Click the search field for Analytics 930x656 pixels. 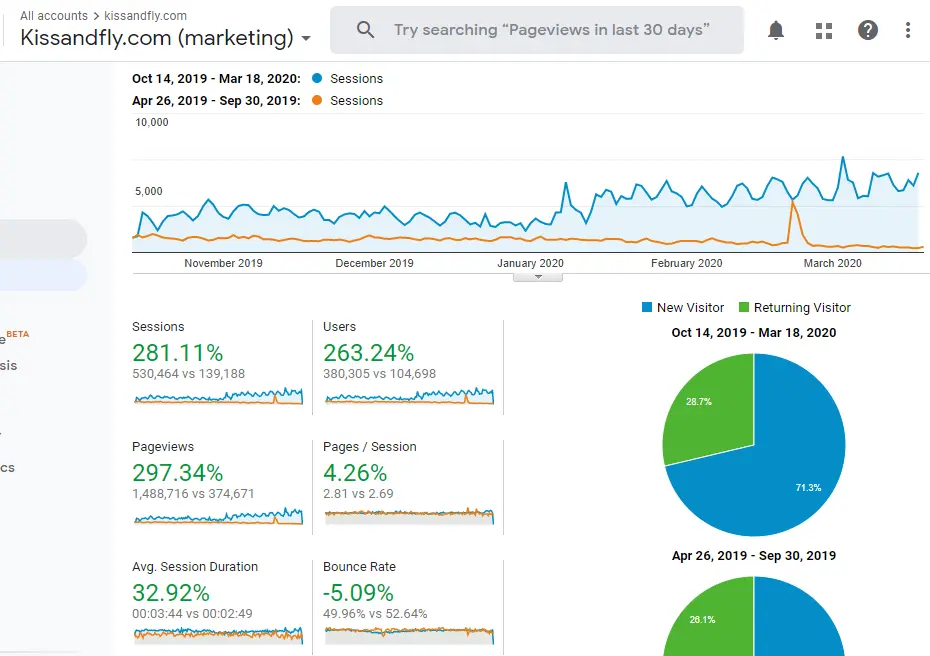click(x=537, y=30)
